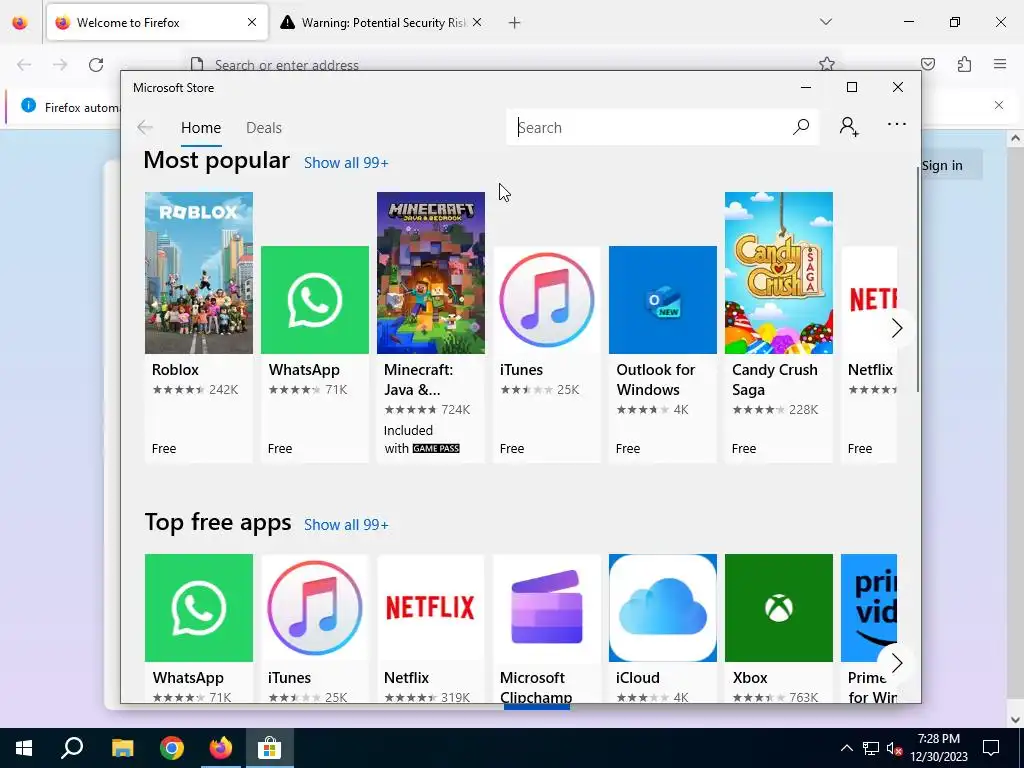Open the taskbar clock showing 7:28 PM

(938, 748)
